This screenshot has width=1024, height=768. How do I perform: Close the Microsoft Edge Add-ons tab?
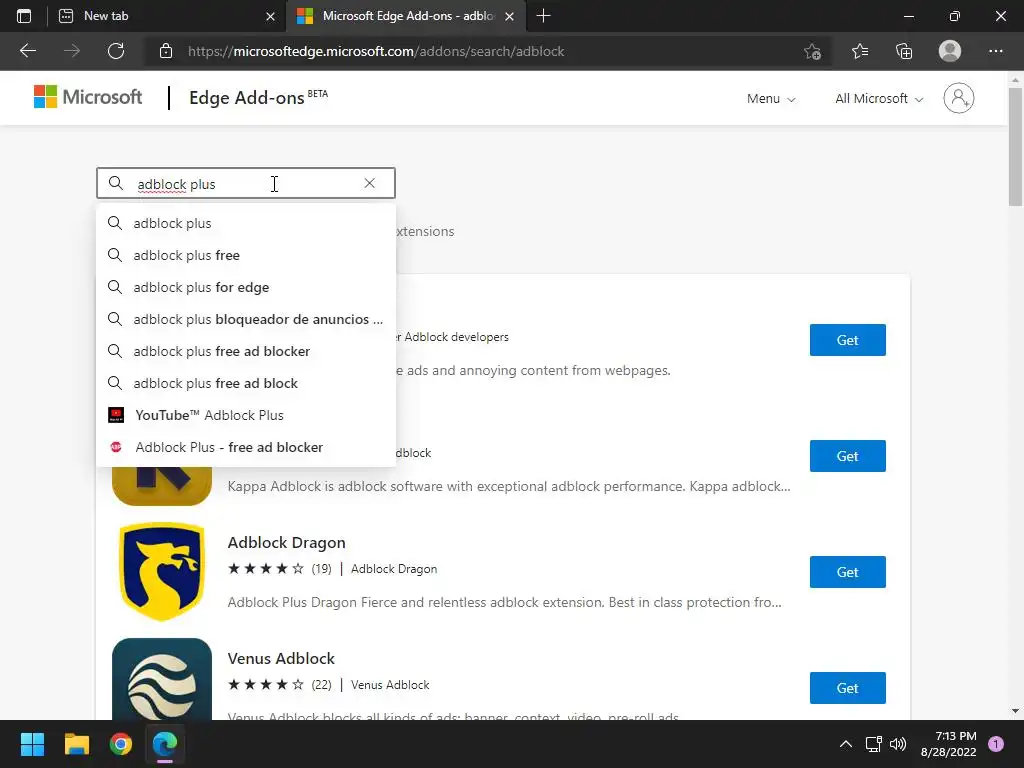[509, 16]
